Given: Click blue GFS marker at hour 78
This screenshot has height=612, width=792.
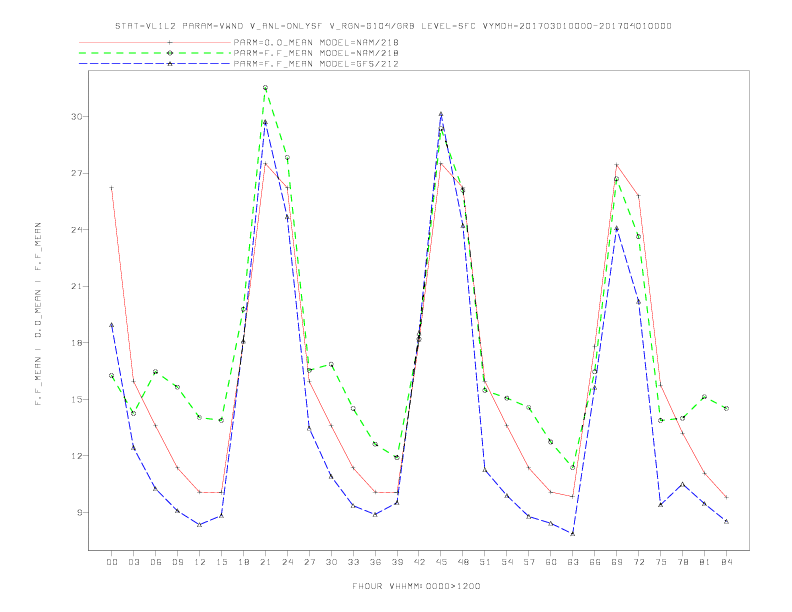Looking at the screenshot, I should click(x=682, y=484).
